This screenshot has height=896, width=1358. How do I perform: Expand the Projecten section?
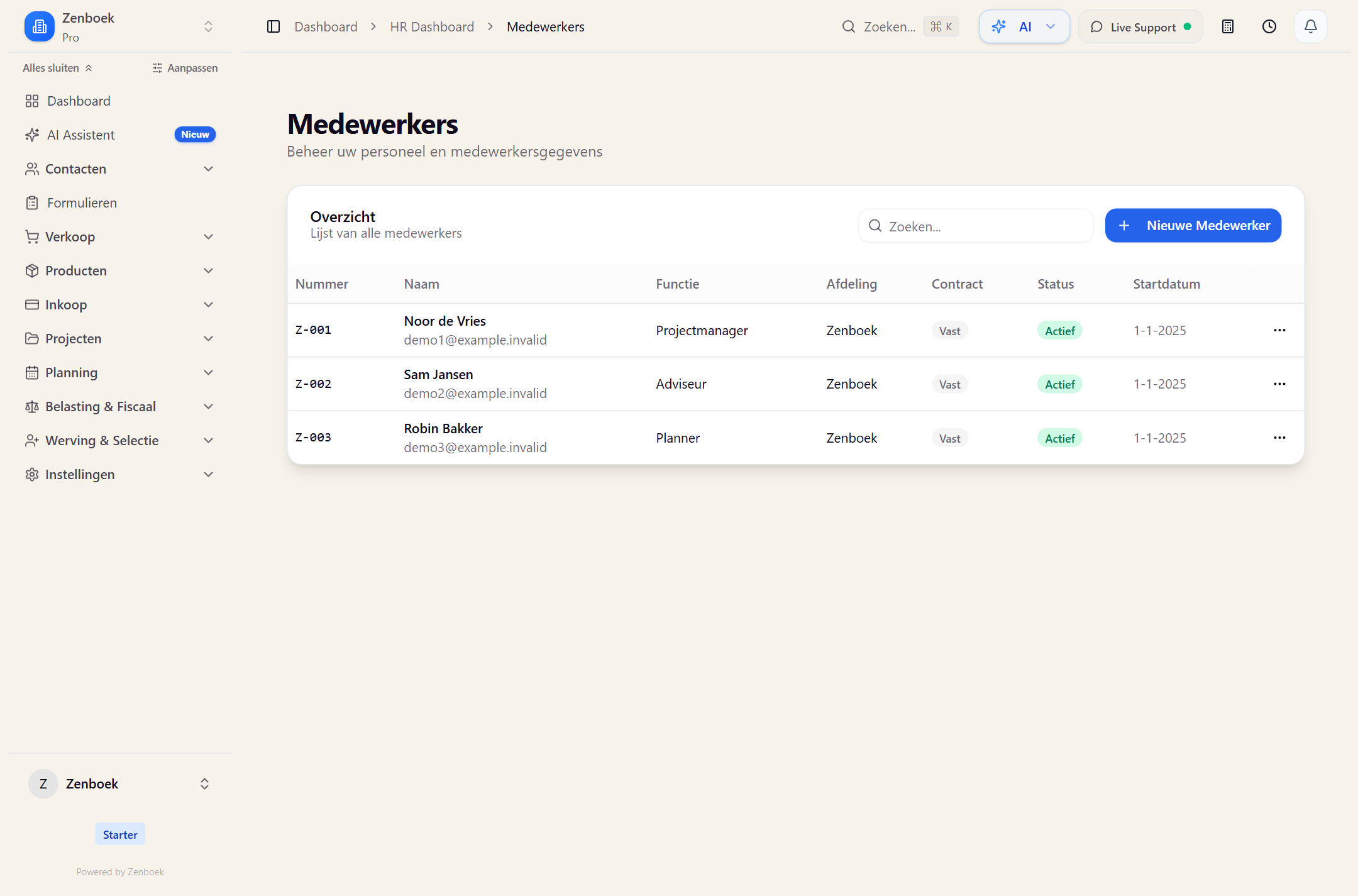pos(119,338)
